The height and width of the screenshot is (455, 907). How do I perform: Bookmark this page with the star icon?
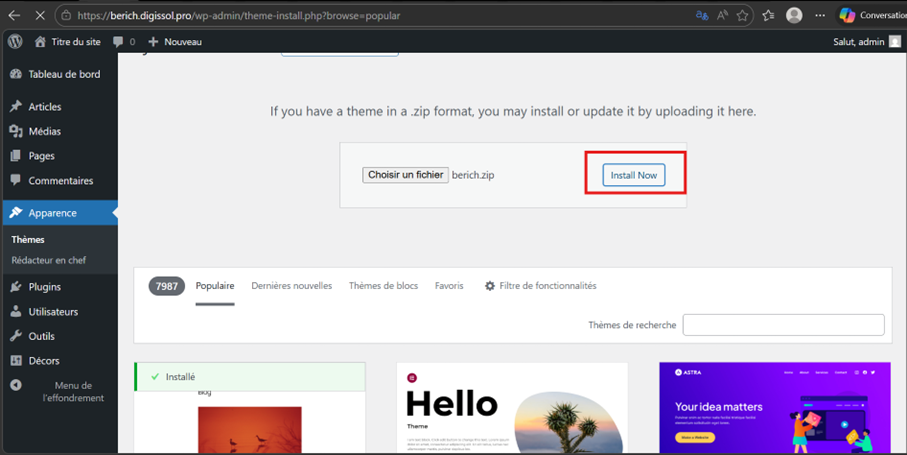tap(742, 16)
